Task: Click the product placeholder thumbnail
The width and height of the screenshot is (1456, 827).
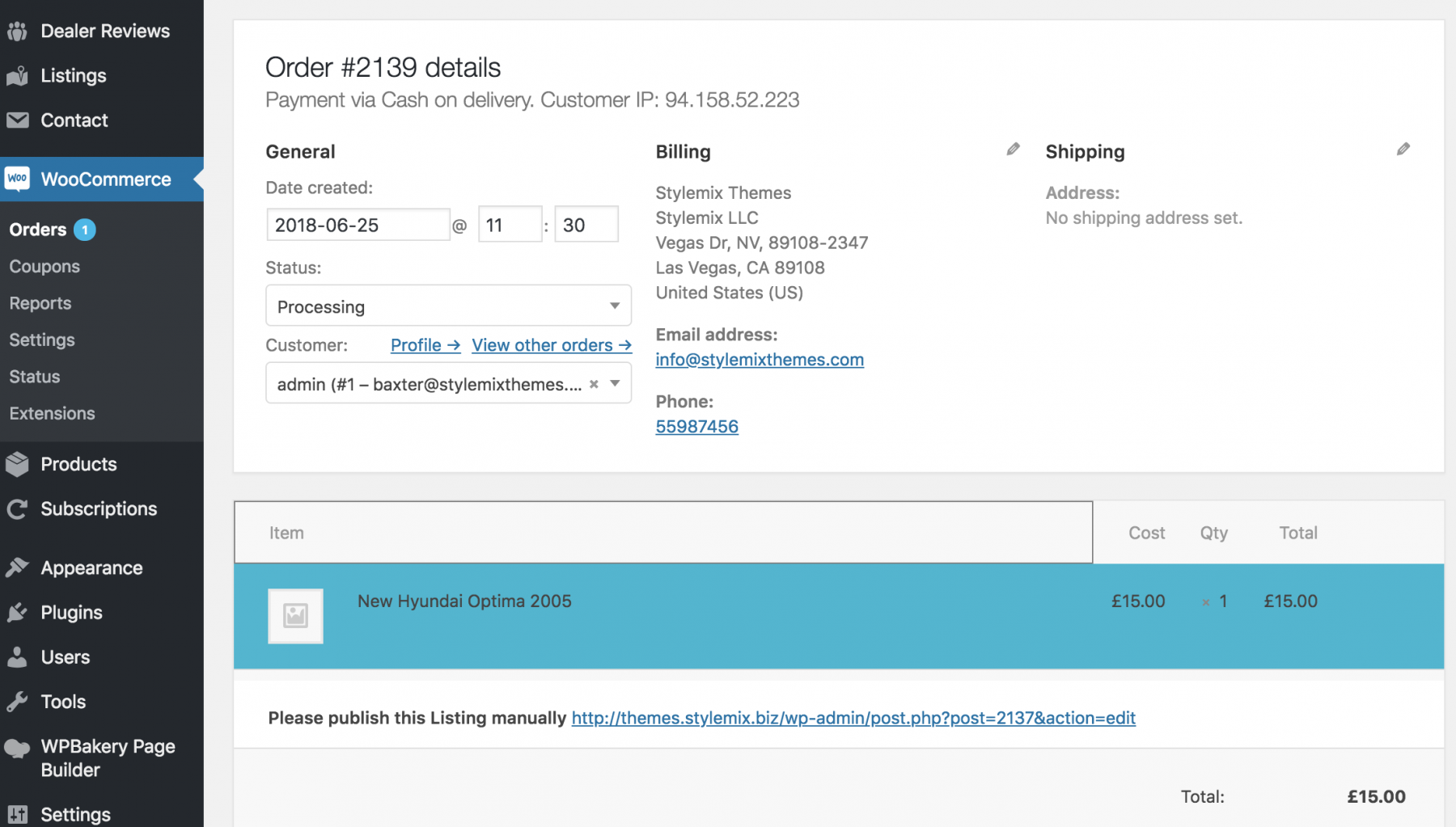Action: pyautogui.click(x=295, y=616)
